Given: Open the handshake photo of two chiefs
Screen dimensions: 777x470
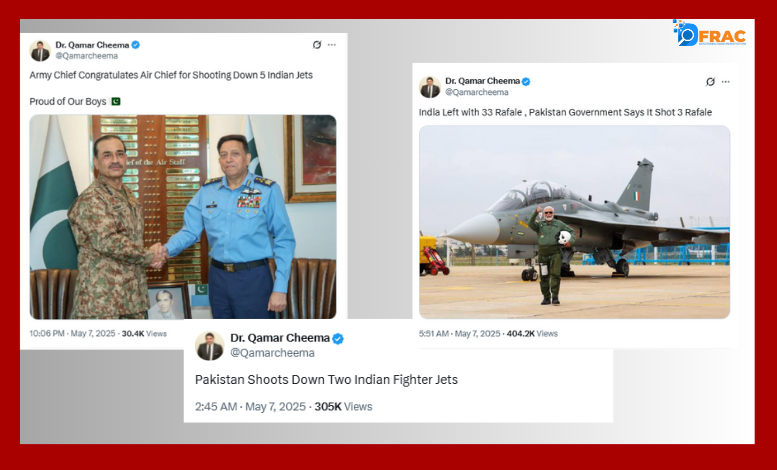Looking at the screenshot, I should coord(183,217).
